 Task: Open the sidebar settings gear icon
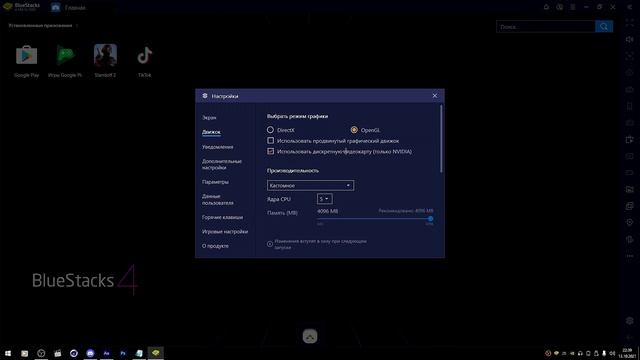click(629, 321)
